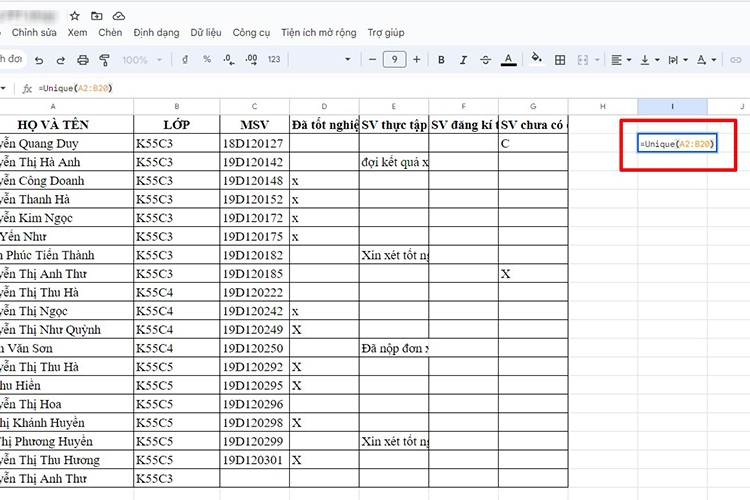Image resolution: width=750 pixels, height=500 pixels.
Task: Increase decimal places
Action: [251, 60]
